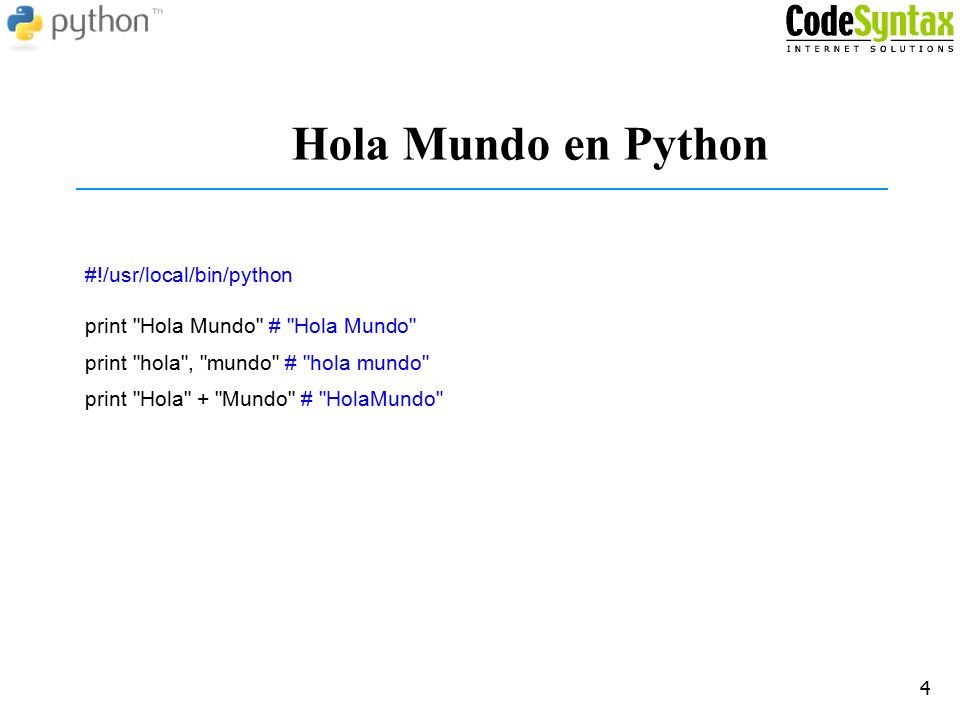This screenshot has height=720, width=960.
Task: Click the code 'print "hola", "mundo"'
Action: coord(182,362)
